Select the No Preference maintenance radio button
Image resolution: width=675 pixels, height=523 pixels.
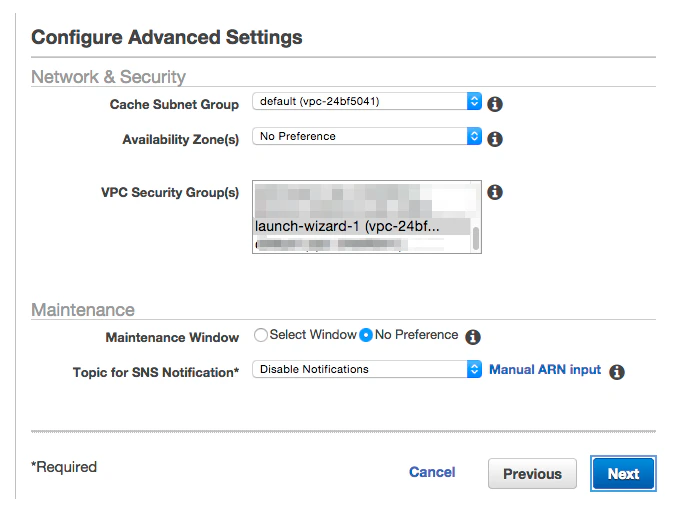click(x=365, y=335)
